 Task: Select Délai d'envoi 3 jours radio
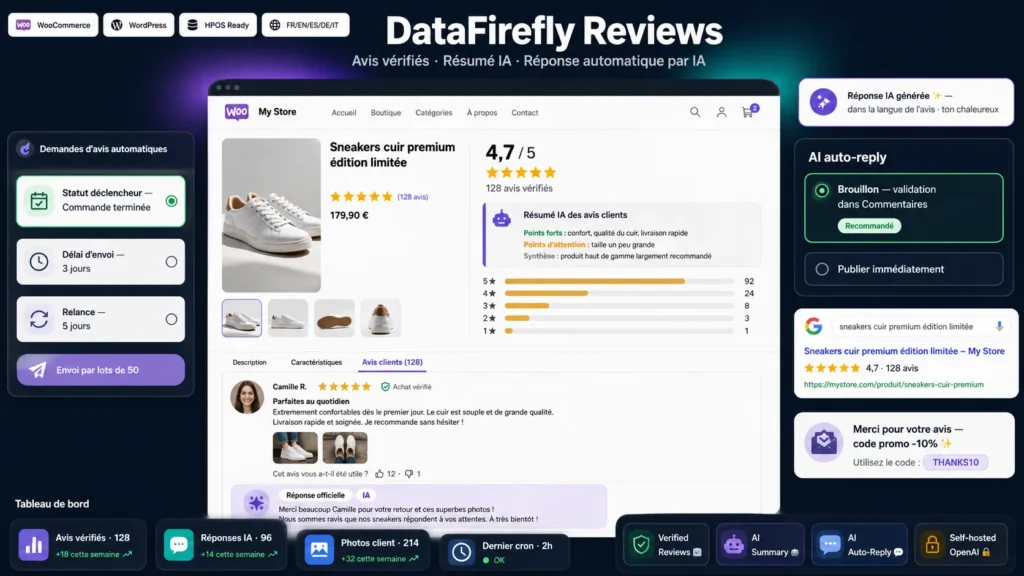171,261
